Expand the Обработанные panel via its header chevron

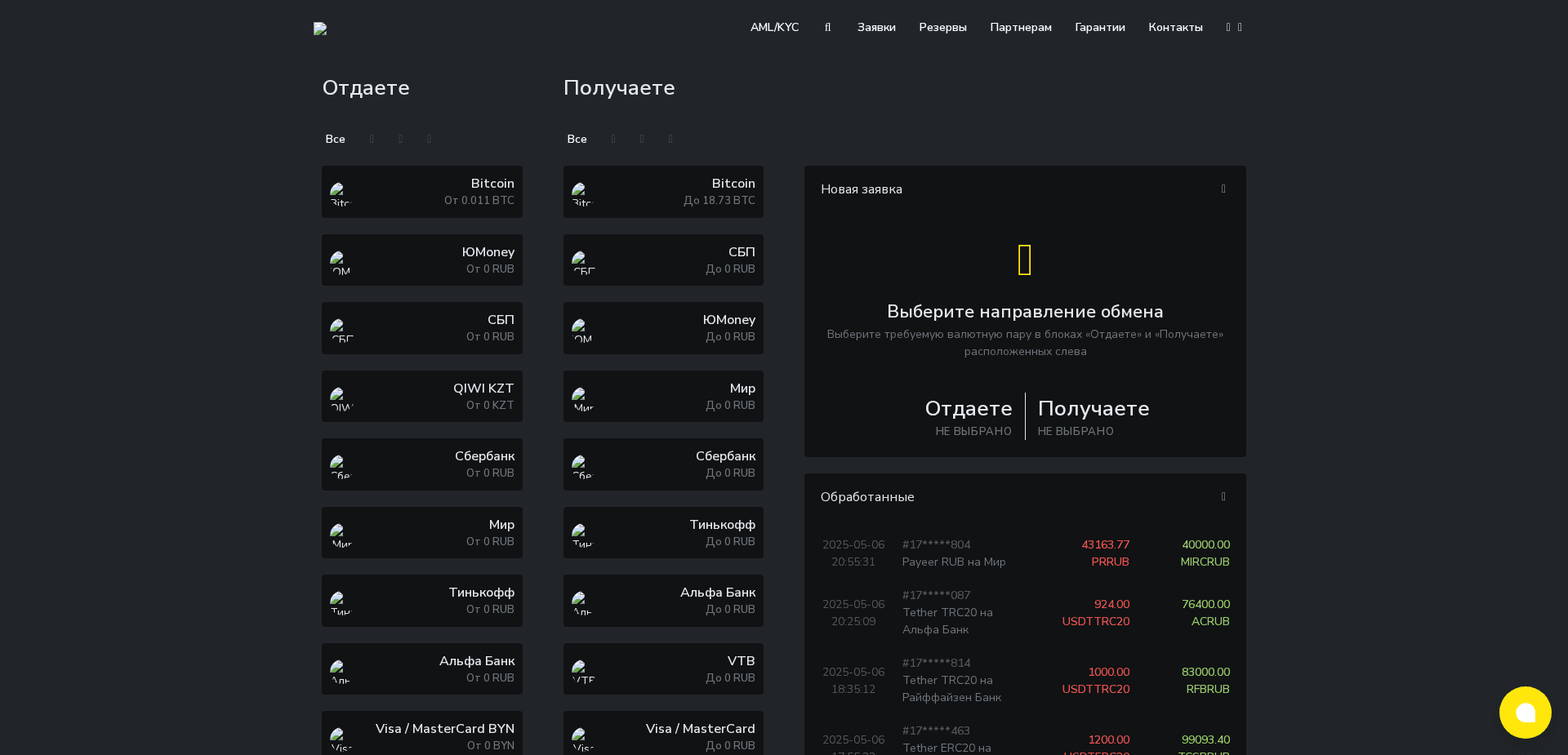pyautogui.click(x=1223, y=496)
